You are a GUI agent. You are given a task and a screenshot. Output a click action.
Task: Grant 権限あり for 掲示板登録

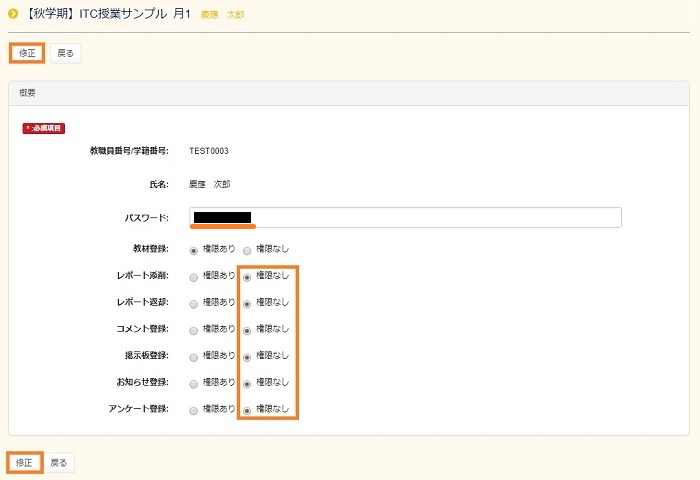coord(194,356)
